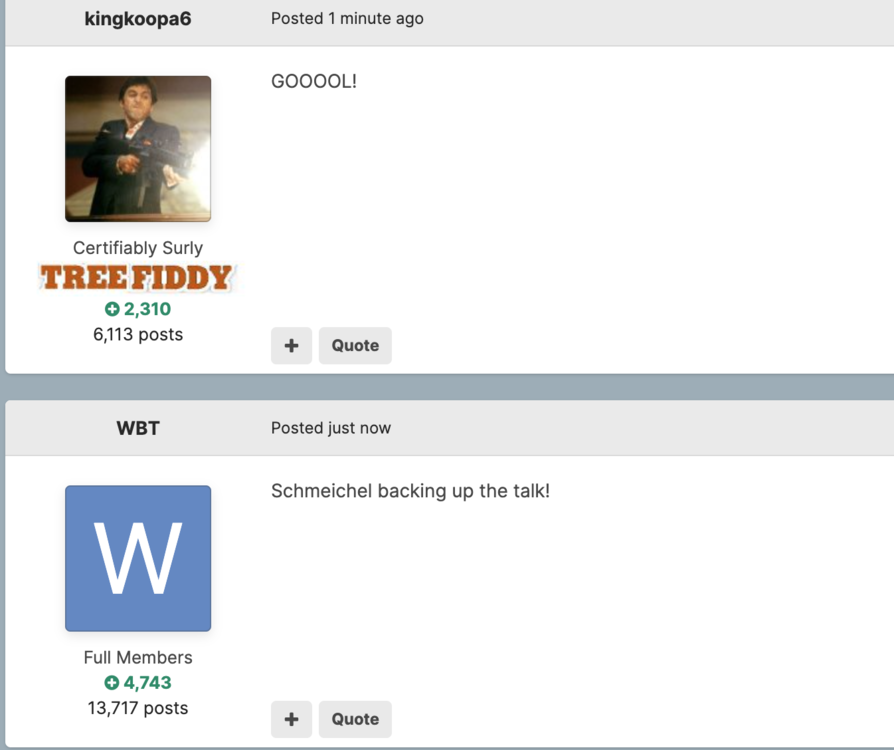Click WBT's 13,717 posts count

pos(138,708)
